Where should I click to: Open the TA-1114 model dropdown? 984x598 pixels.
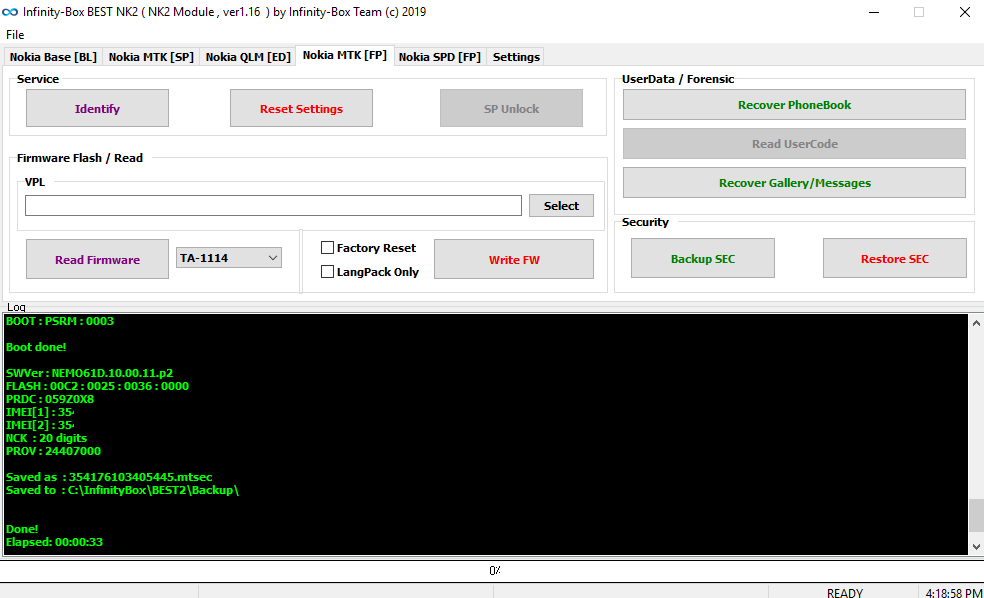[228, 258]
